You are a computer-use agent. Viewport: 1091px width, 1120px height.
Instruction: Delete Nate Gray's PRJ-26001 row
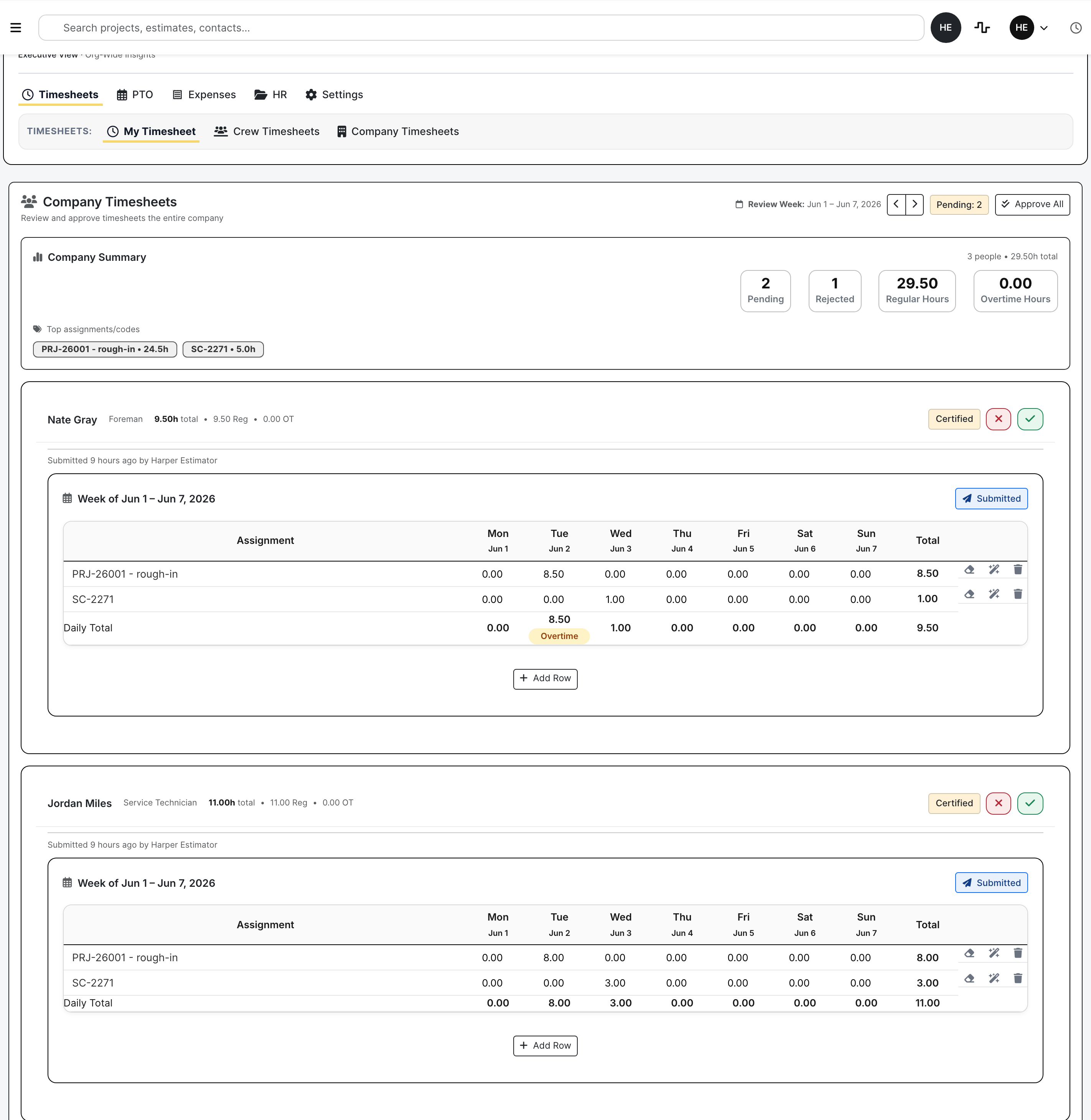(x=1018, y=570)
